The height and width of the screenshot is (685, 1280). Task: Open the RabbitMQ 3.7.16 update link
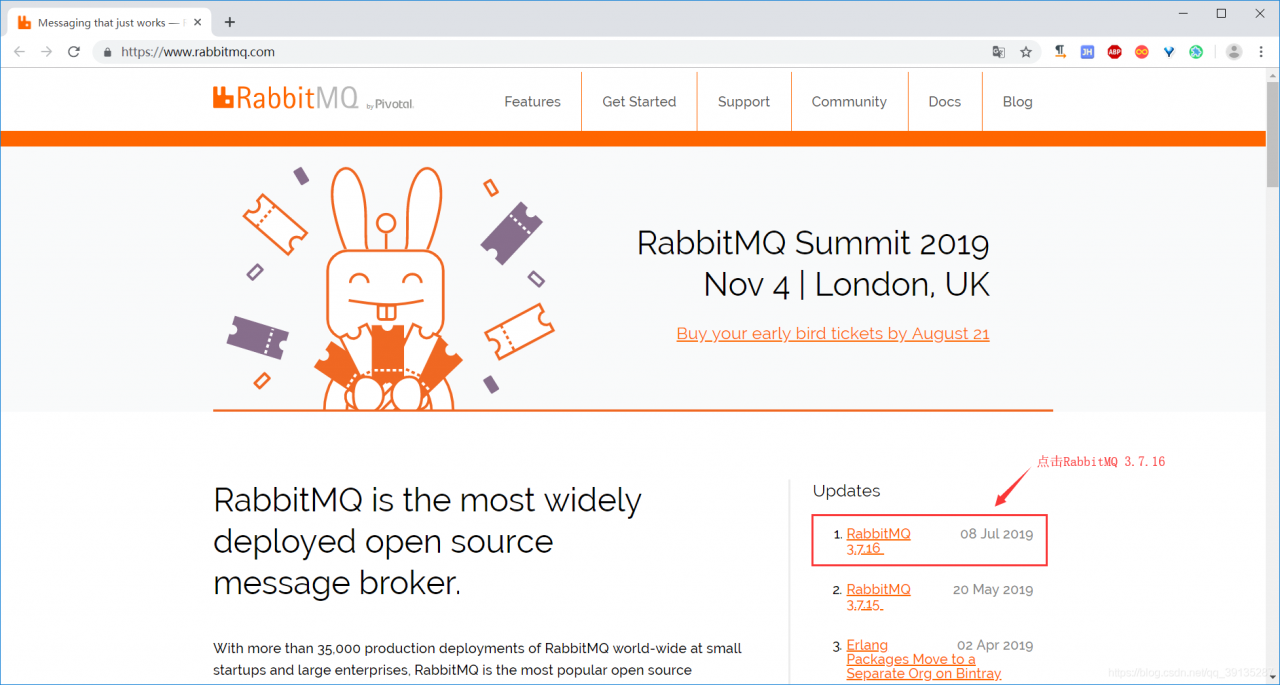click(x=879, y=541)
